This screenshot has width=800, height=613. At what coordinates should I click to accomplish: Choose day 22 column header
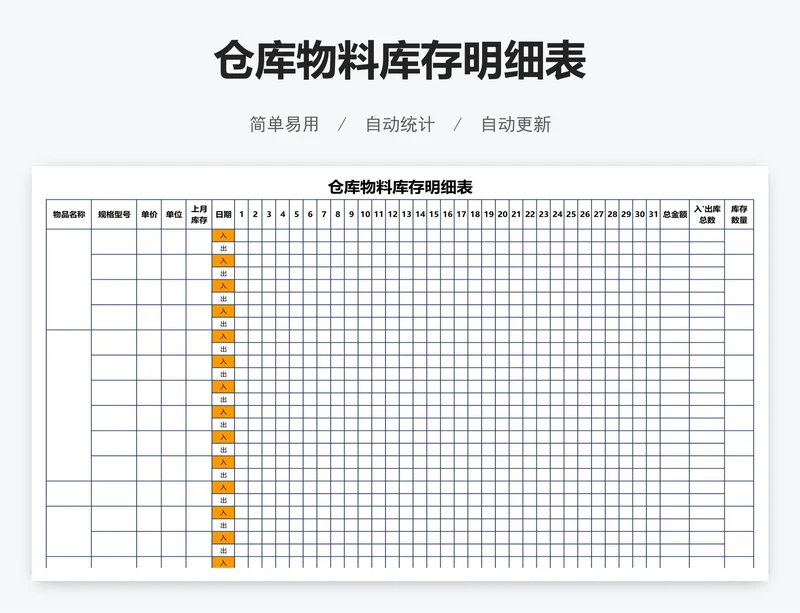click(530, 214)
